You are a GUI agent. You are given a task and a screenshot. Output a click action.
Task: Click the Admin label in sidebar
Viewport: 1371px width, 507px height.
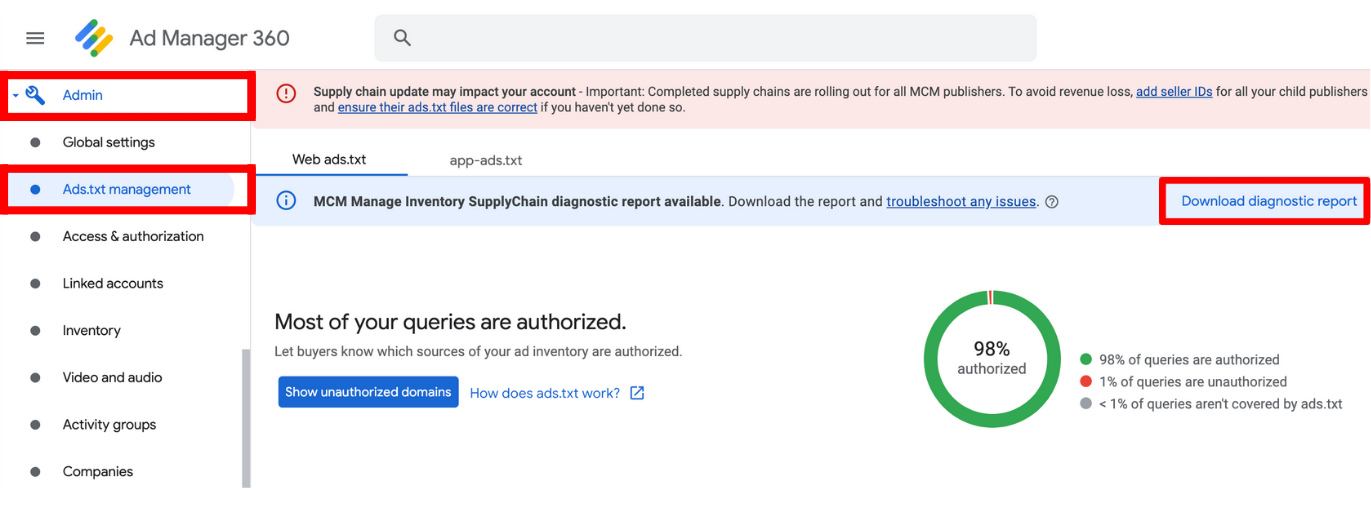point(83,95)
